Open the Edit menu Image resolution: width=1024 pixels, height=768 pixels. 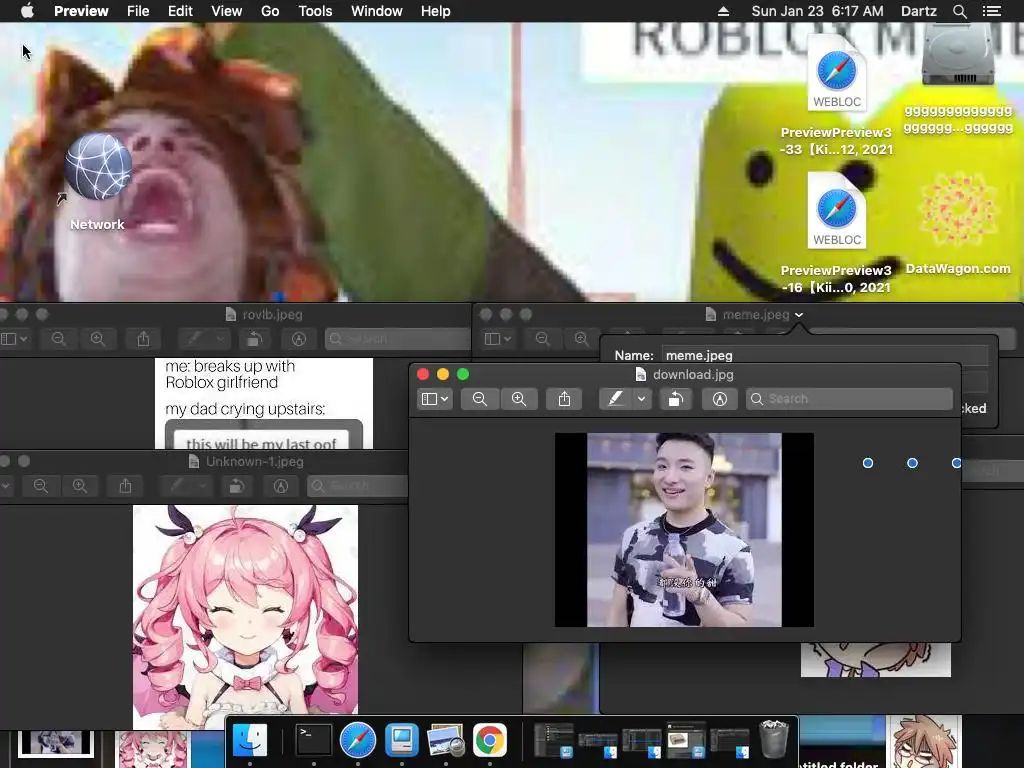point(180,11)
